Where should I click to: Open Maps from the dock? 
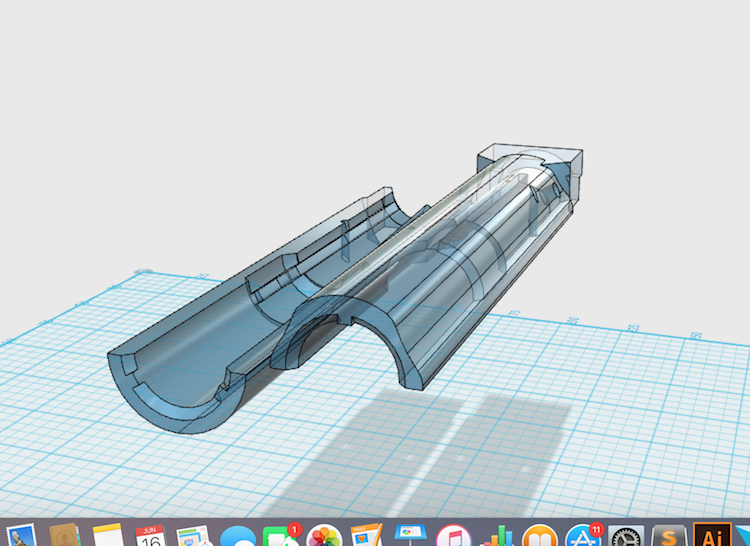193,536
